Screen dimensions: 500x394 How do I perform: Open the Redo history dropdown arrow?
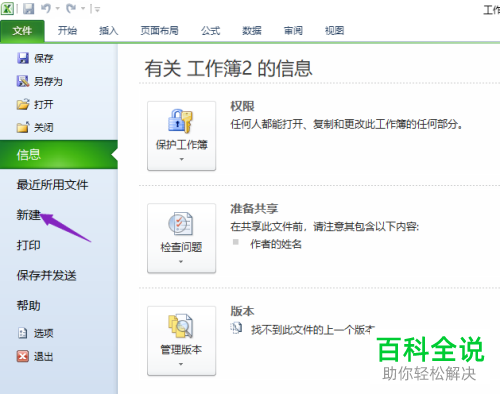point(83,9)
